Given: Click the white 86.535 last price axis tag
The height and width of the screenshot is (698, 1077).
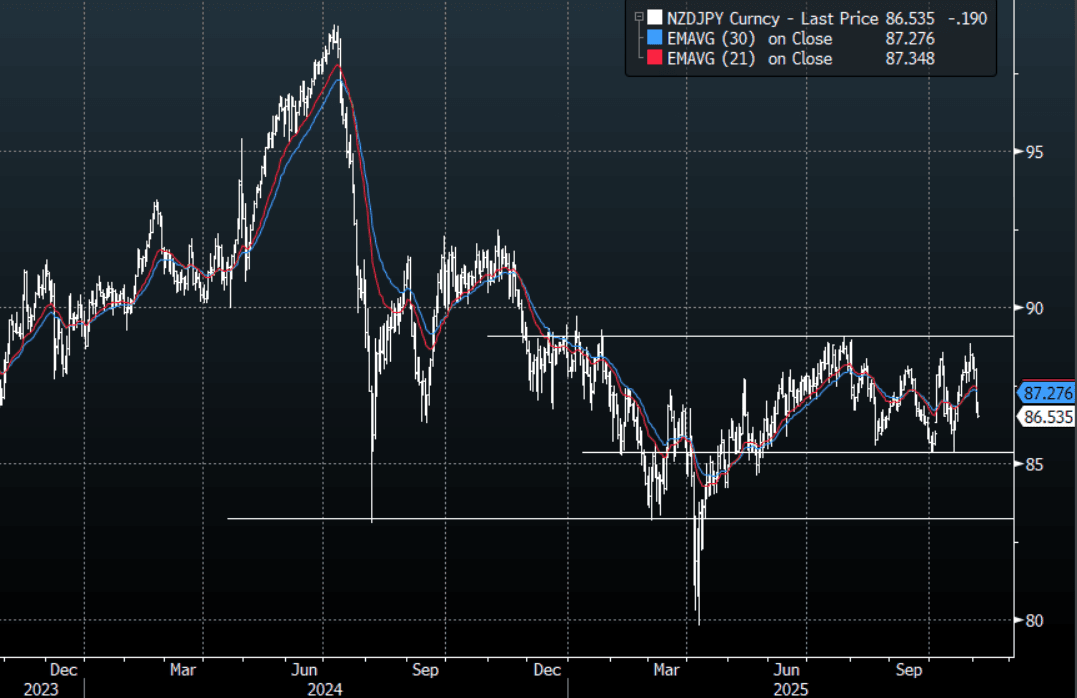Looking at the screenshot, I should click(x=1046, y=417).
